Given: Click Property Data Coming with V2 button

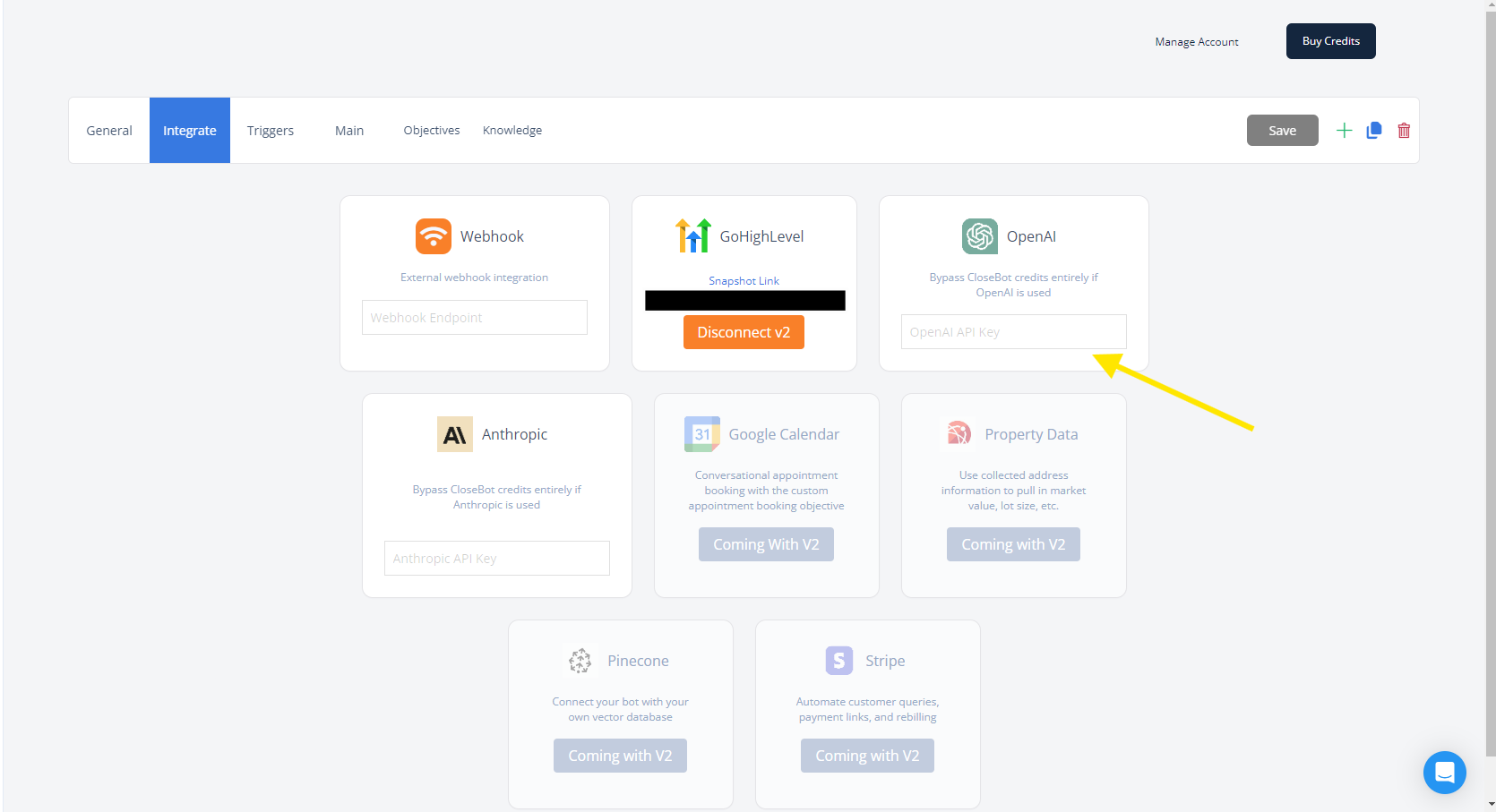Looking at the screenshot, I should tap(1013, 544).
